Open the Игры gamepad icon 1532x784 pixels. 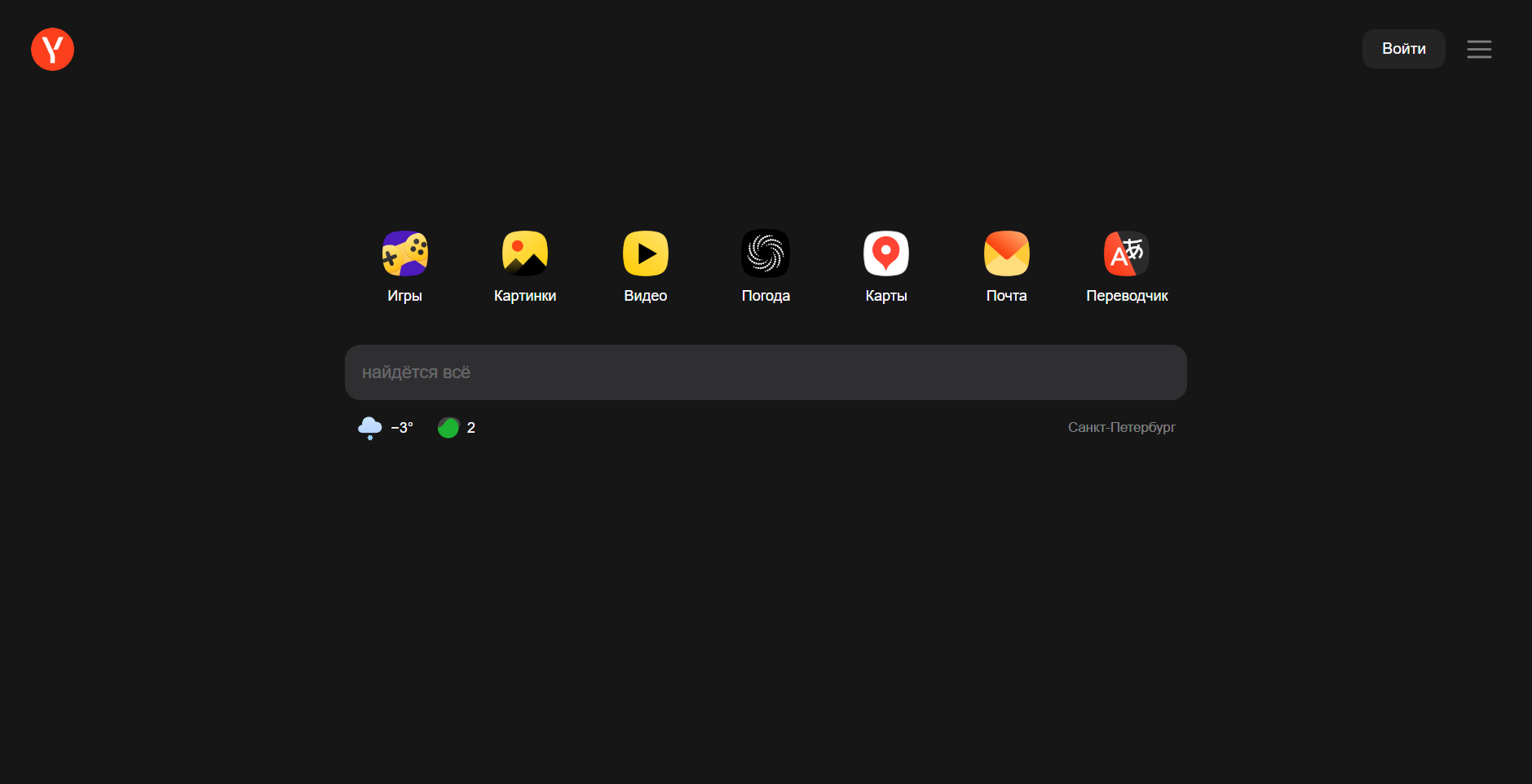pos(404,253)
